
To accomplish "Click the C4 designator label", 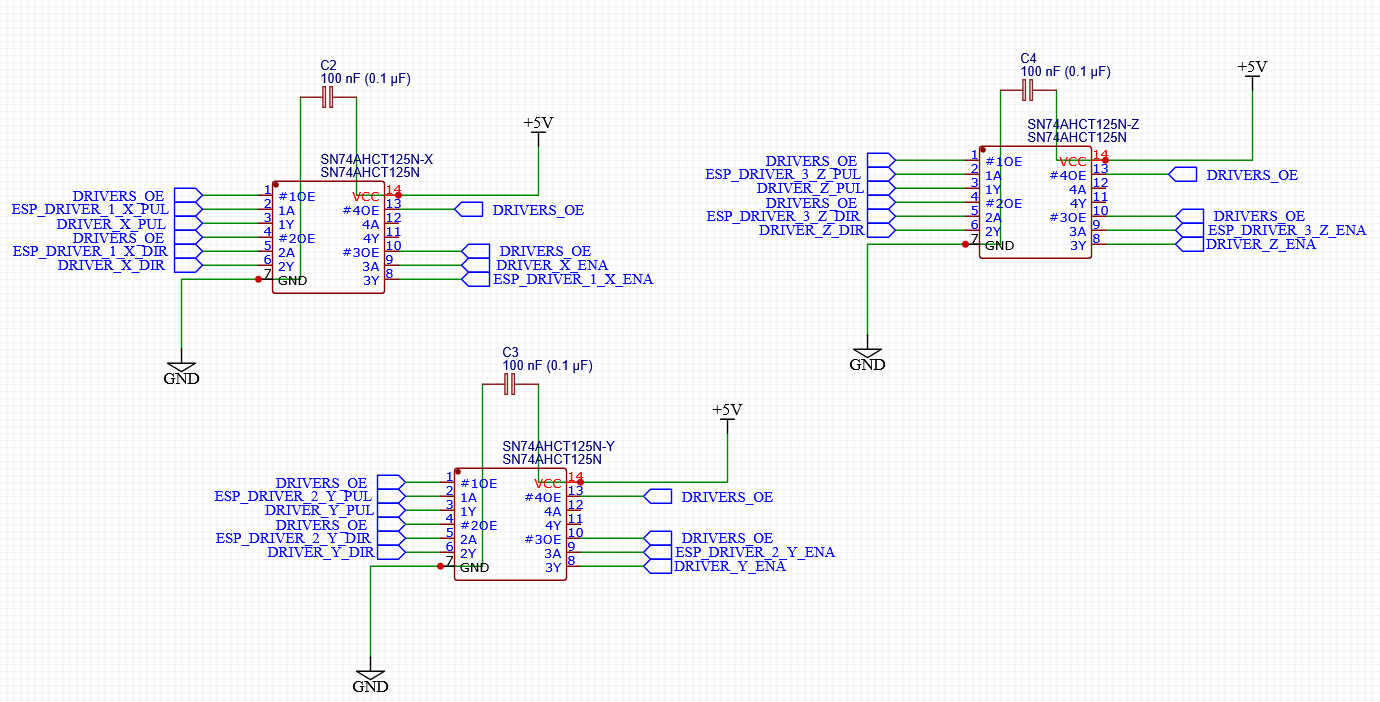I will 1028,58.
